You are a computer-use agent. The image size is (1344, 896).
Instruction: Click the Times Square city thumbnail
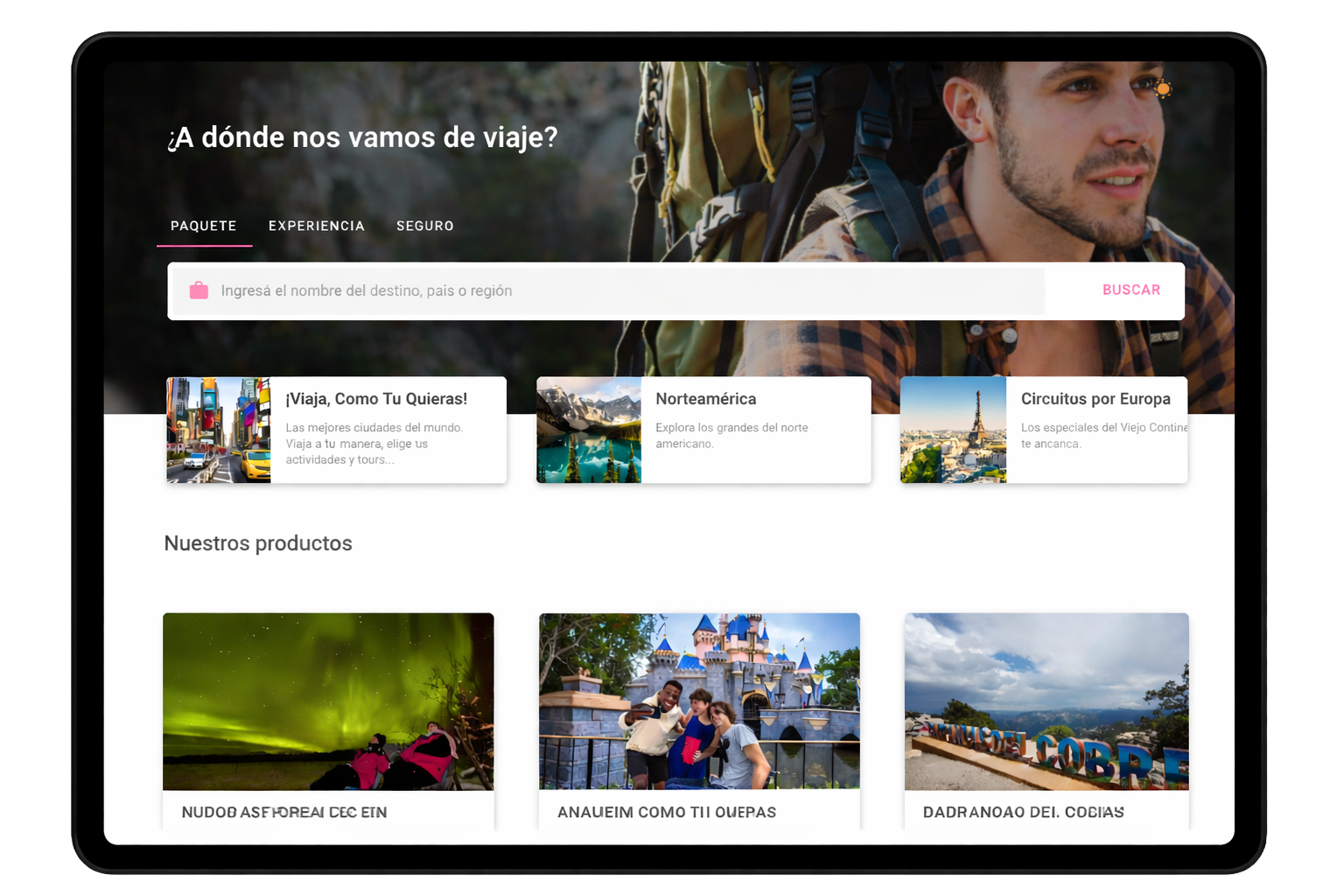pos(217,430)
